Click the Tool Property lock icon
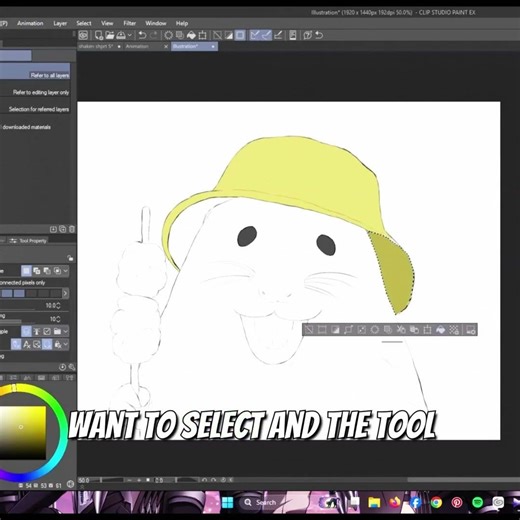The width and height of the screenshot is (520, 520). (x=70, y=258)
